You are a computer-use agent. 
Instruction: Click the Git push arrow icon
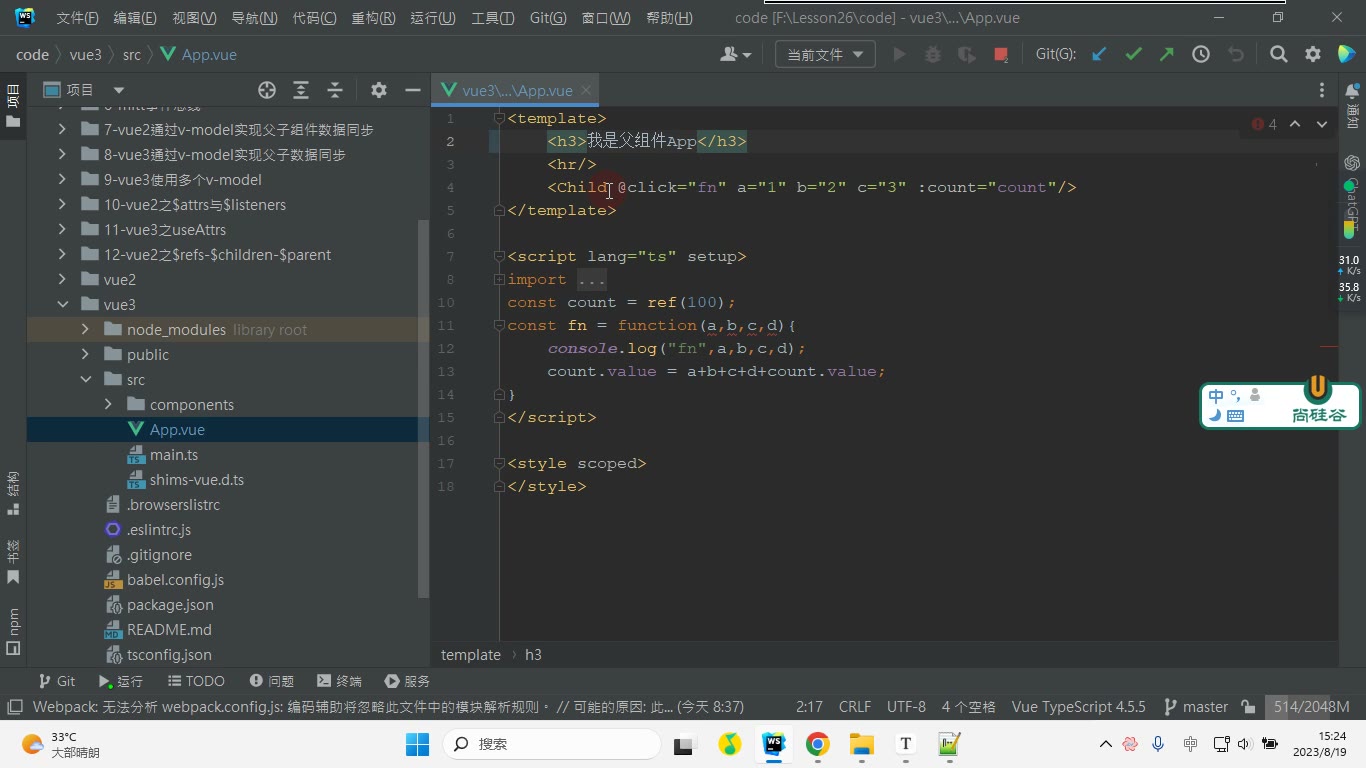(x=1167, y=55)
